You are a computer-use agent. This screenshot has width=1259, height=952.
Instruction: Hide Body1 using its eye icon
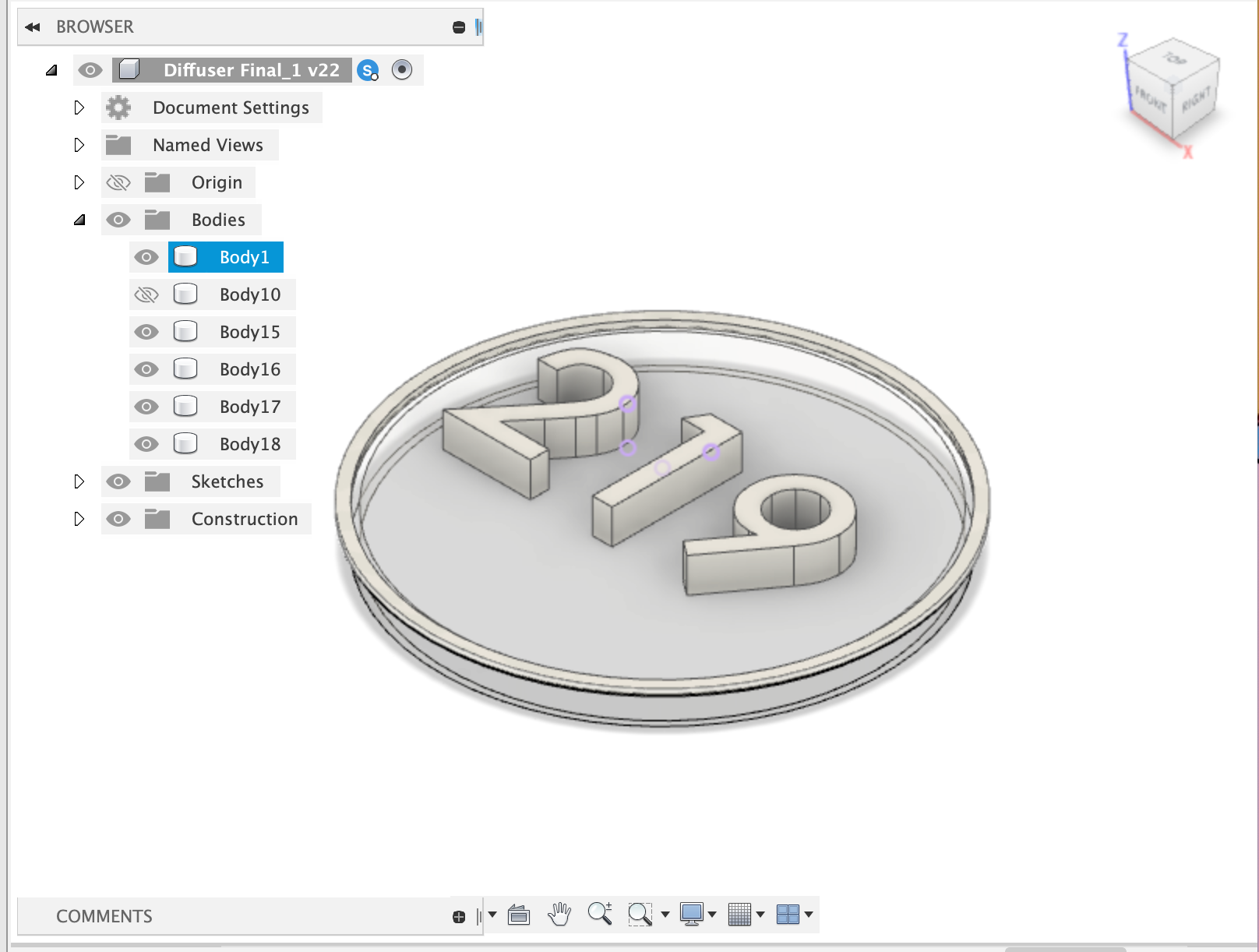pos(146,257)
